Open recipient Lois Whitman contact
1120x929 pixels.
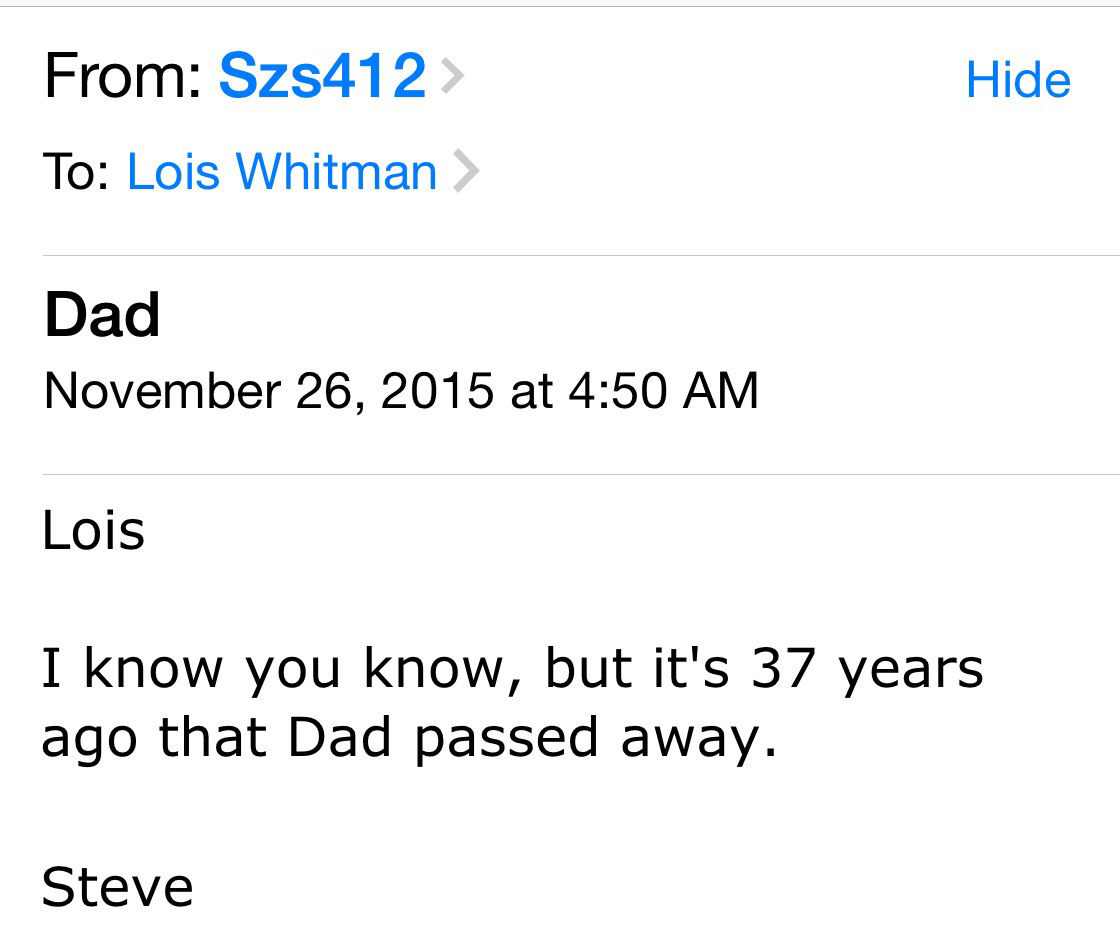click(282, 172)
